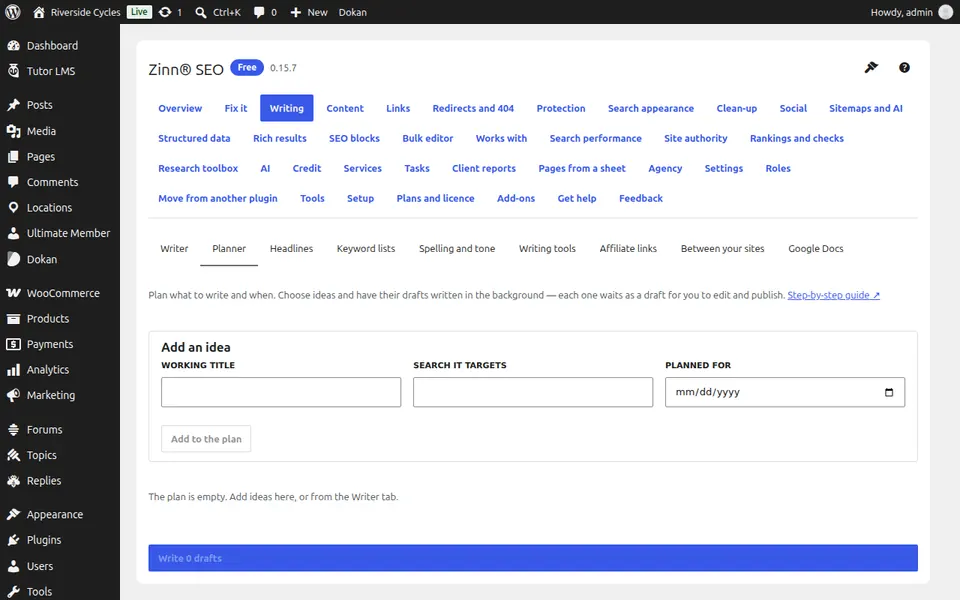Open the Step-by-step guide link

834,295
